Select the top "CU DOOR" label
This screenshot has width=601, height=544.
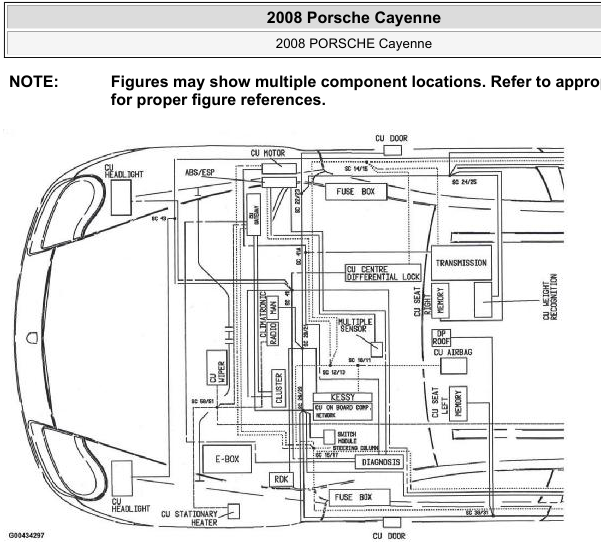pos(391,138)
